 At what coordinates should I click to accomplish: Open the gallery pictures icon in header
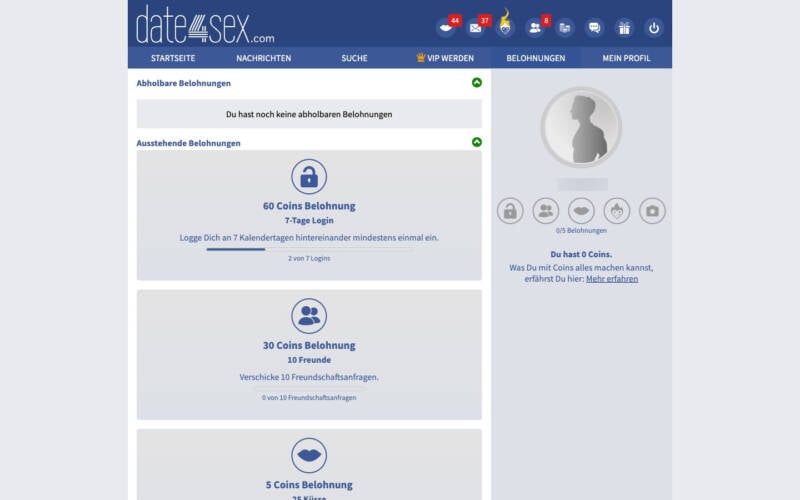tap(565, 28)
